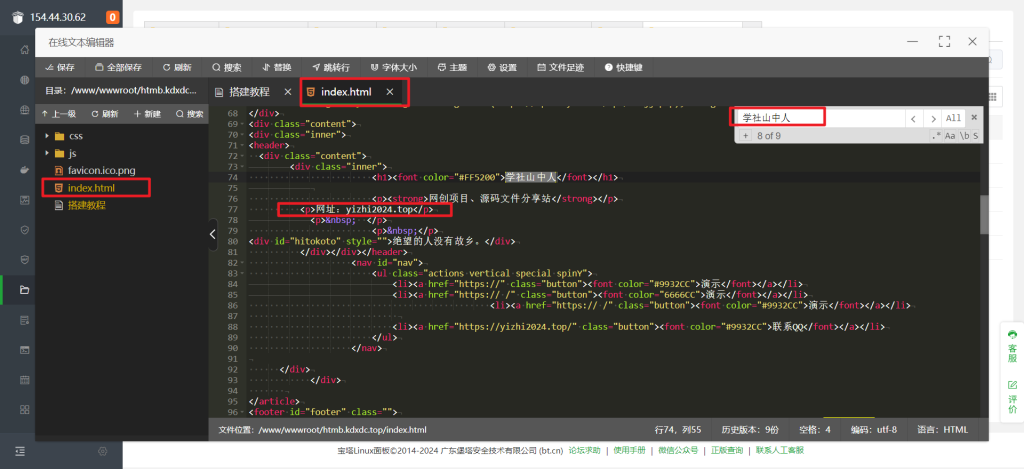Screen dimensions: 1024x469
Task: Toggle regular expression search option
Action: point(936,135)
